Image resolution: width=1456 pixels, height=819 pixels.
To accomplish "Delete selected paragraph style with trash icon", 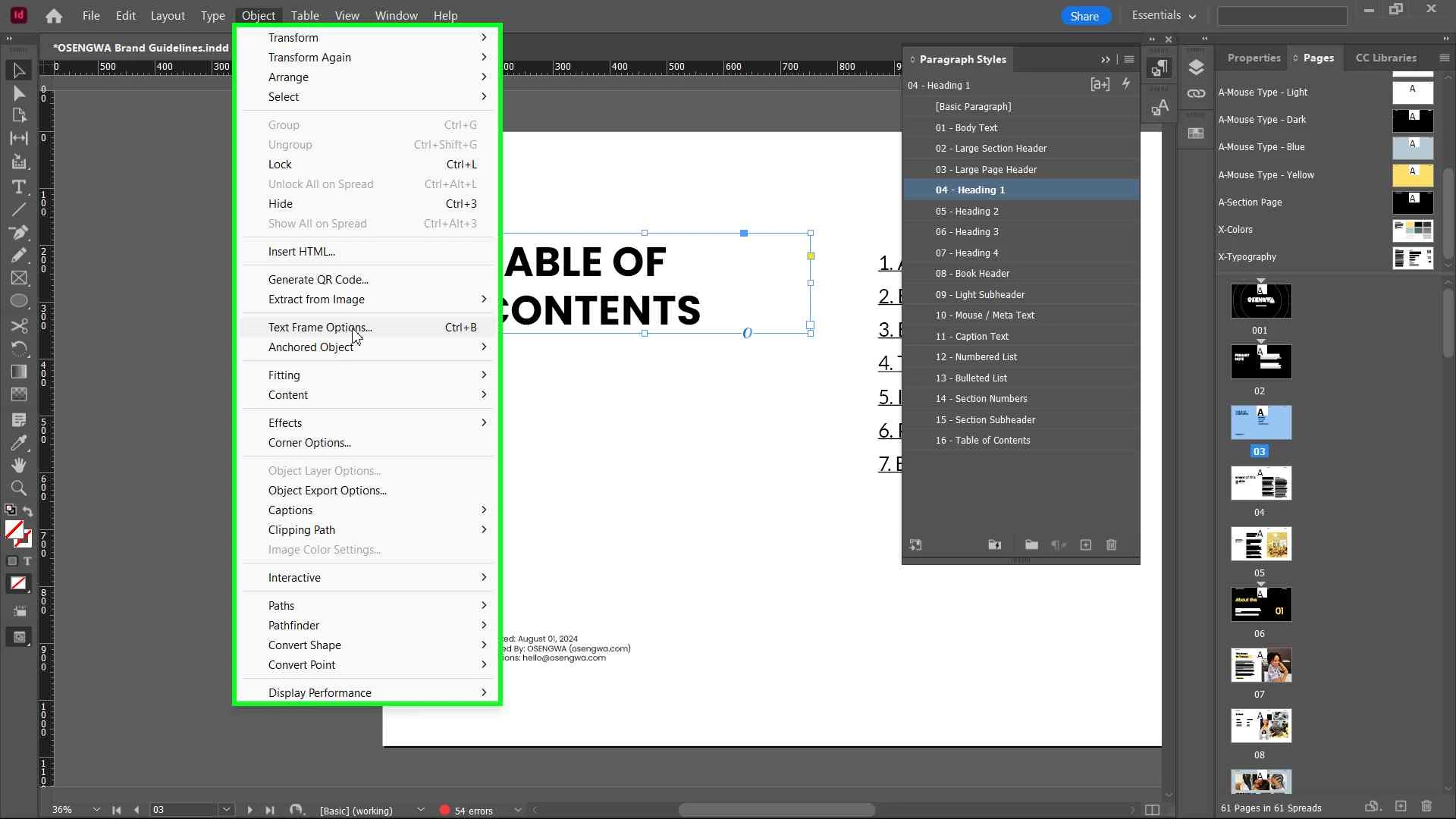I will click(x=1112, y=545).
